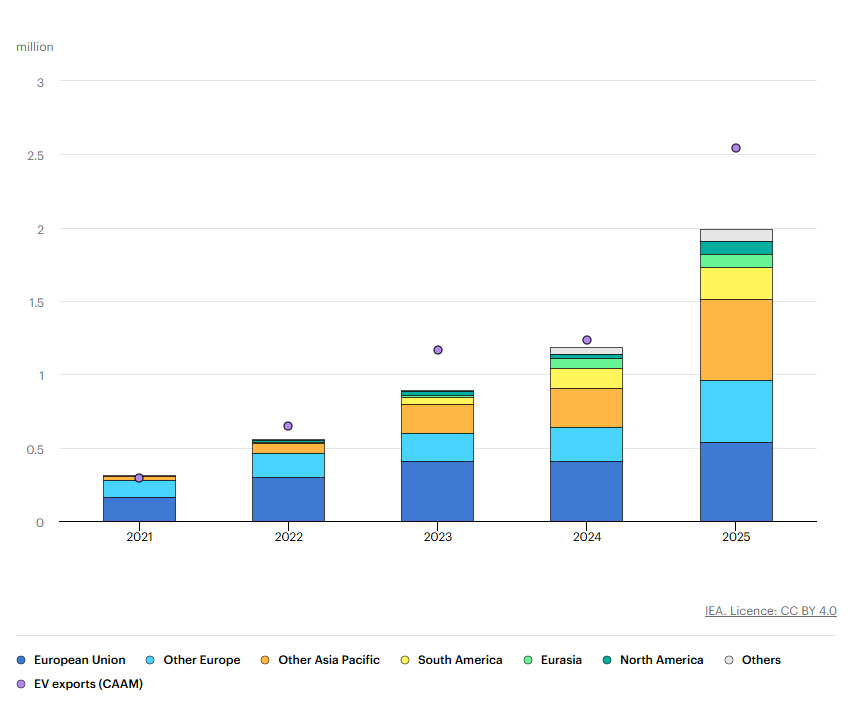Toggle Other Asia Pacific legend entry

click(x=320, y=660)
